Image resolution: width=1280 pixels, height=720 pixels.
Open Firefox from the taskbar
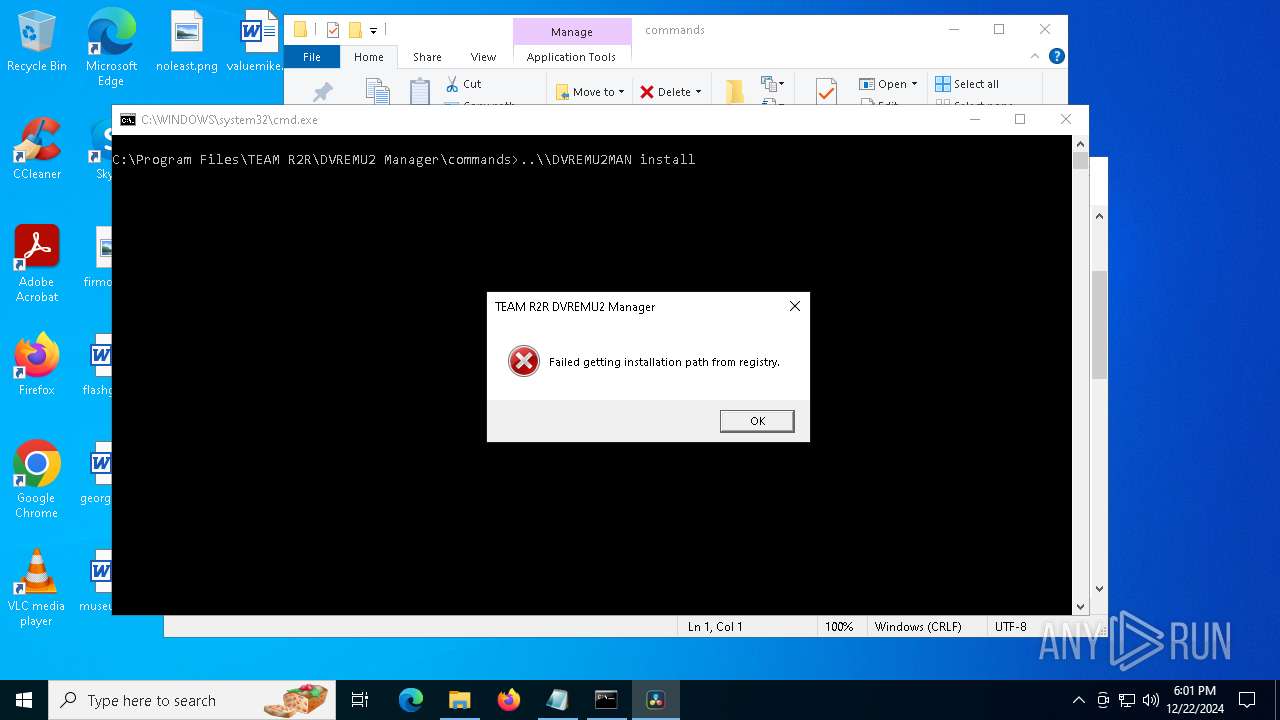tap(508, 700)
